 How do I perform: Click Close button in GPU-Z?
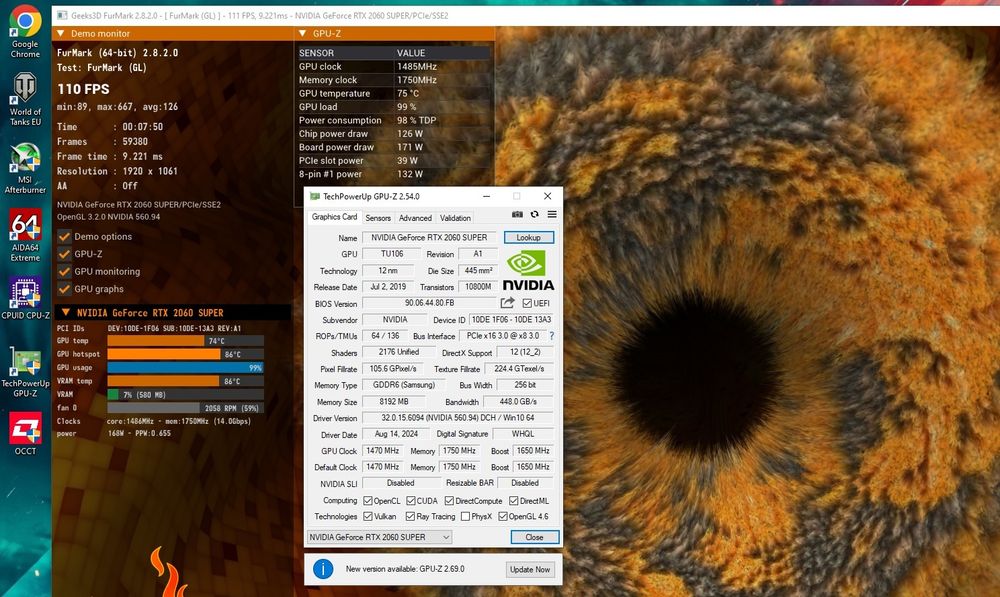(x=534, y=537)
